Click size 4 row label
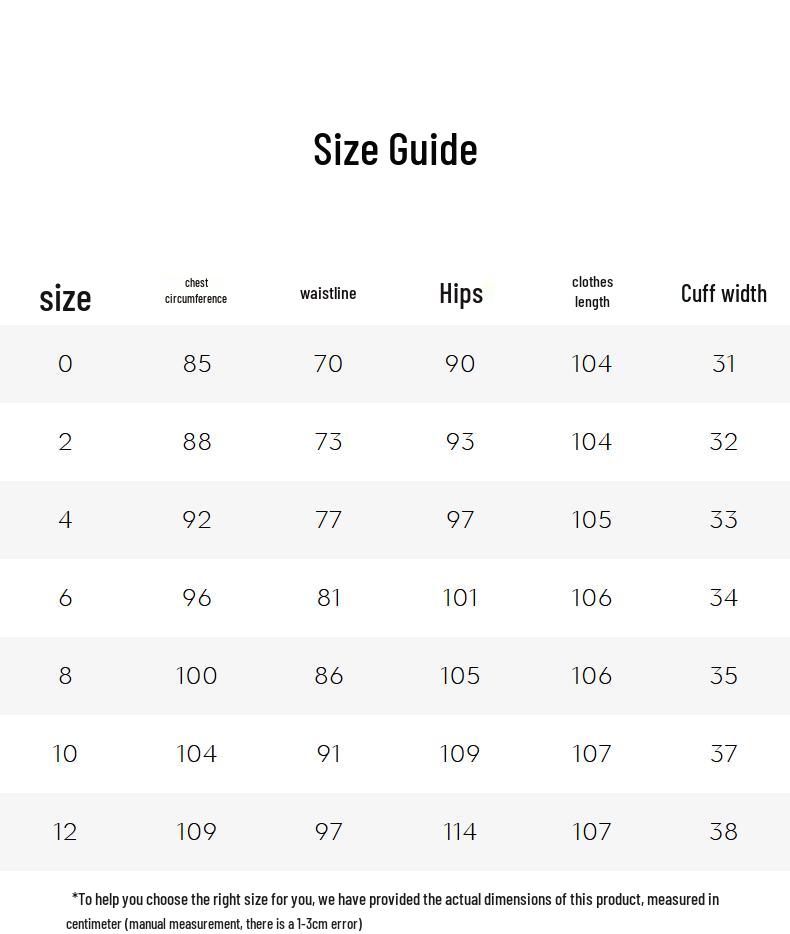 point(65,520)
